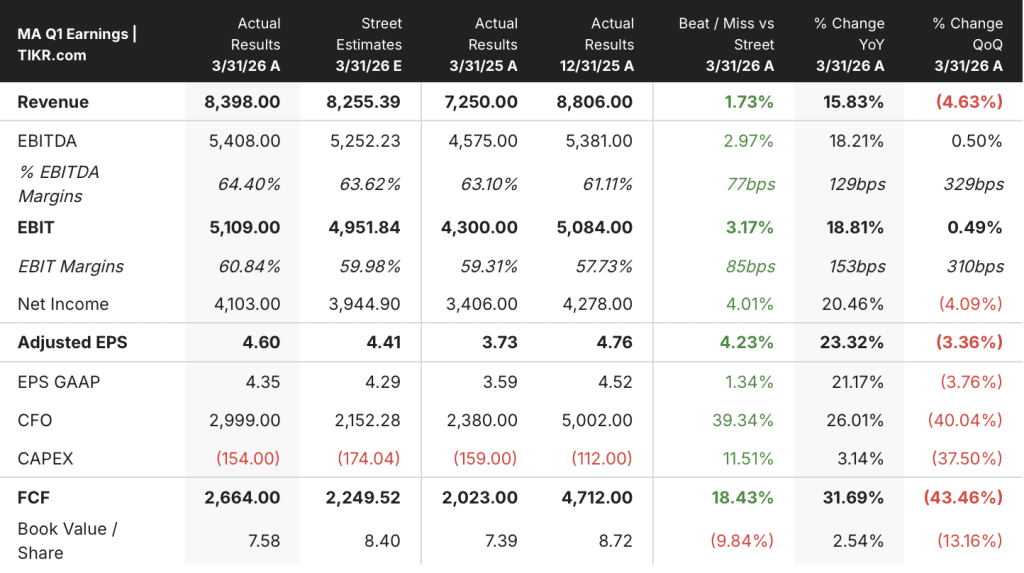Viewport: 1024px width, 573px height.
Task: Click the 153bps EBIT margin YoY change
Action: pyautogui.click(x=857, y=267)
